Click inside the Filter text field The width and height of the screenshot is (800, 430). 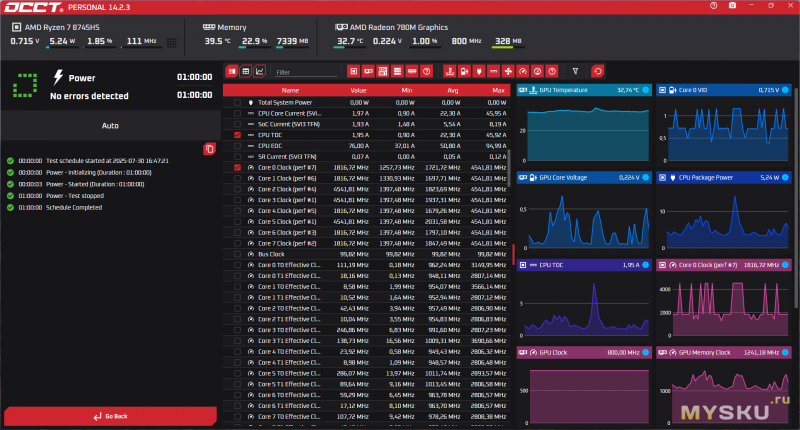pyautogui.click(x=306, y=72)
